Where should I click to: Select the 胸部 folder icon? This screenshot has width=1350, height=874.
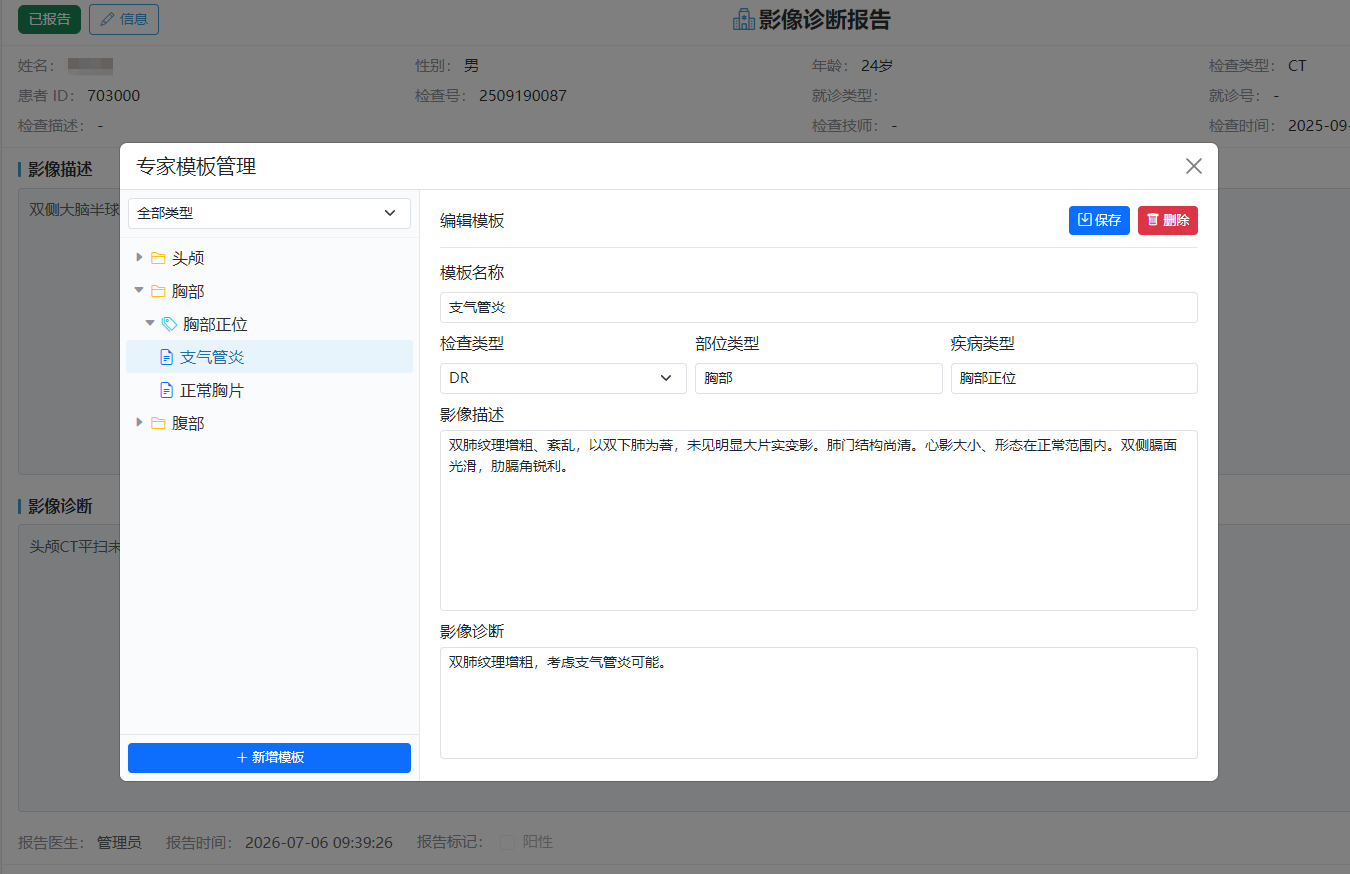158,291
